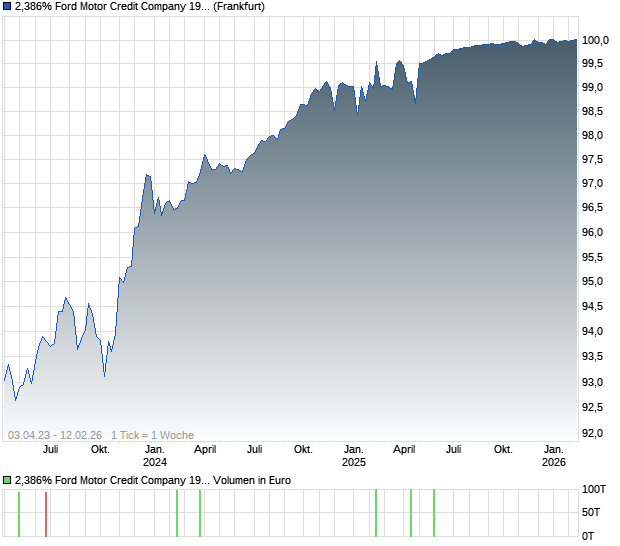Click the '95,0' price axis label

coord(592,282)
